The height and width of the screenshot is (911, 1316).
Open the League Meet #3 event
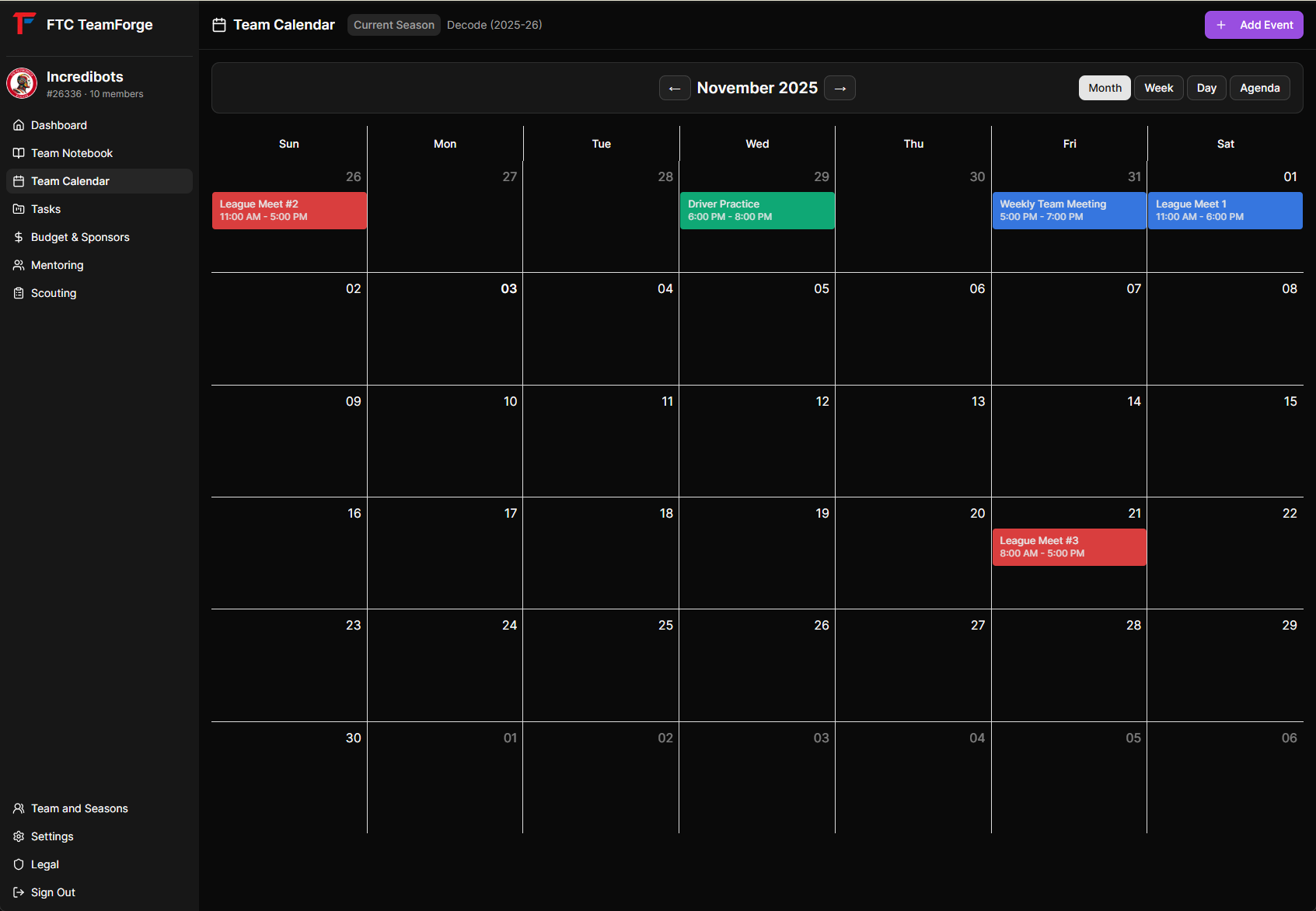(x=1069, y=546)
